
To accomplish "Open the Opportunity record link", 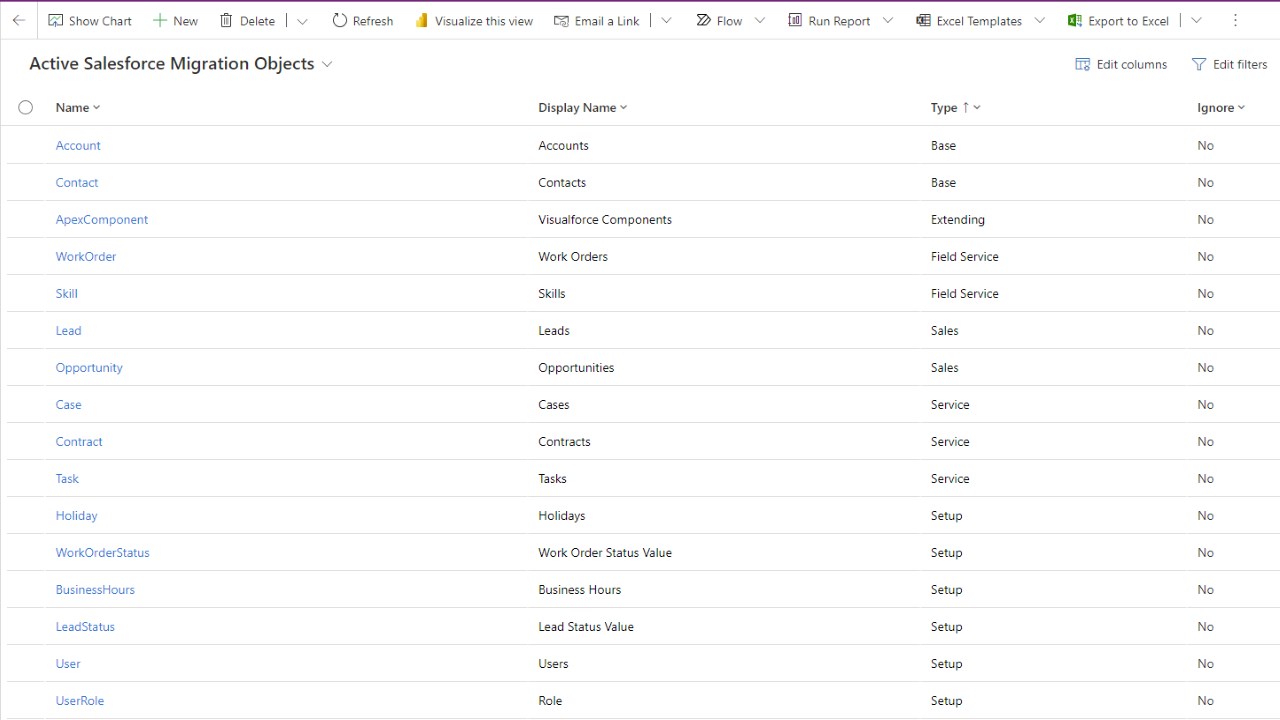I will (x=89, y=367).
